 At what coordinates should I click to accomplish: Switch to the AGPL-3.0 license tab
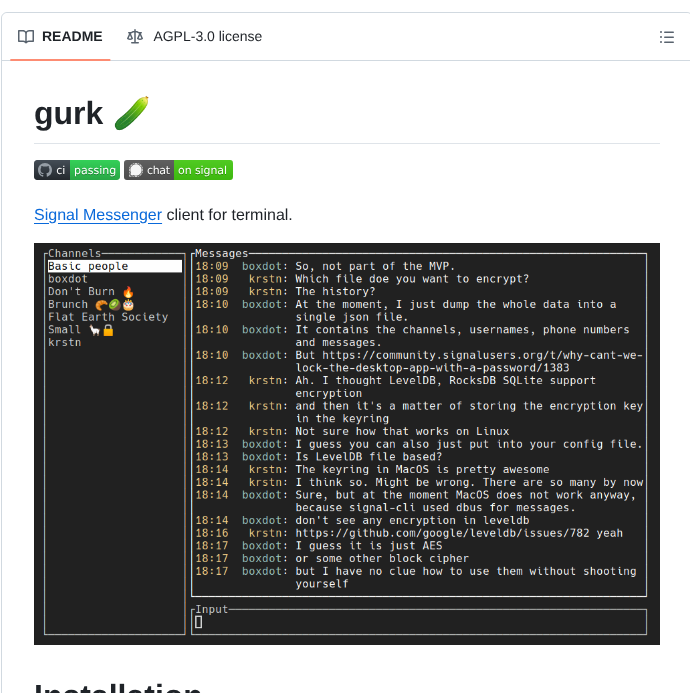194,37
